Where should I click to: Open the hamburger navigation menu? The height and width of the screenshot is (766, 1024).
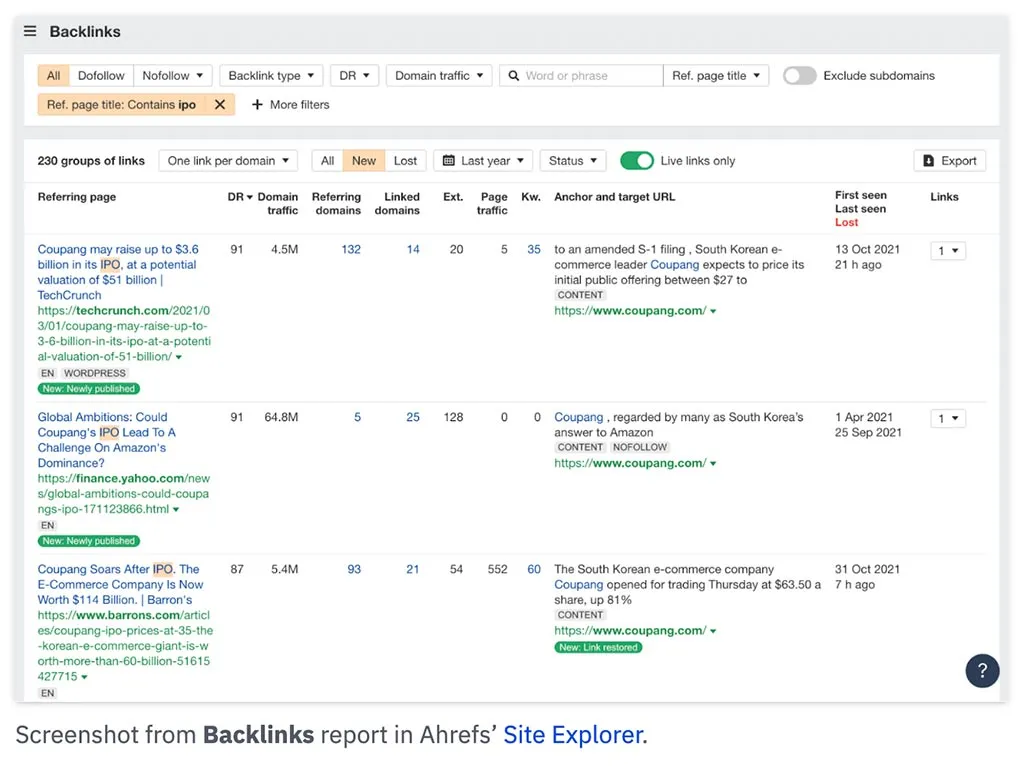click(x=29, y=30)
